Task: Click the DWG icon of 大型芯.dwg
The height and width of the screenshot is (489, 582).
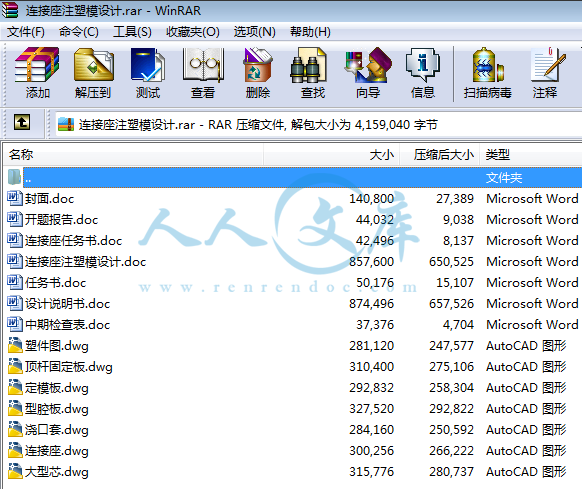Action: click(x=15, y=471)
